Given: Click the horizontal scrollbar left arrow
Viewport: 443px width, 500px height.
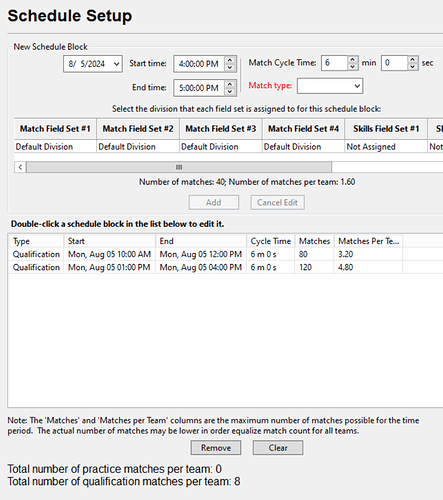Looking at the screenshot, I should point(20,167).
